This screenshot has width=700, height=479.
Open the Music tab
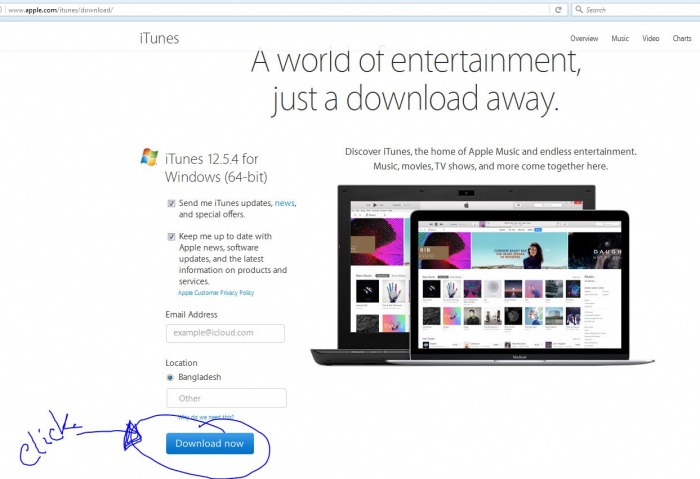point(620,38)
